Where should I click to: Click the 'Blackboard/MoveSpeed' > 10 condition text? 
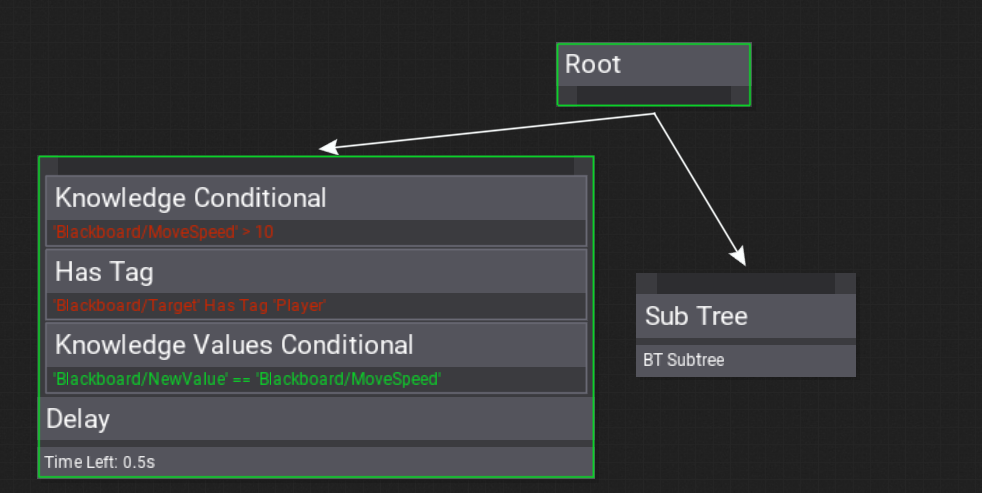163,232
